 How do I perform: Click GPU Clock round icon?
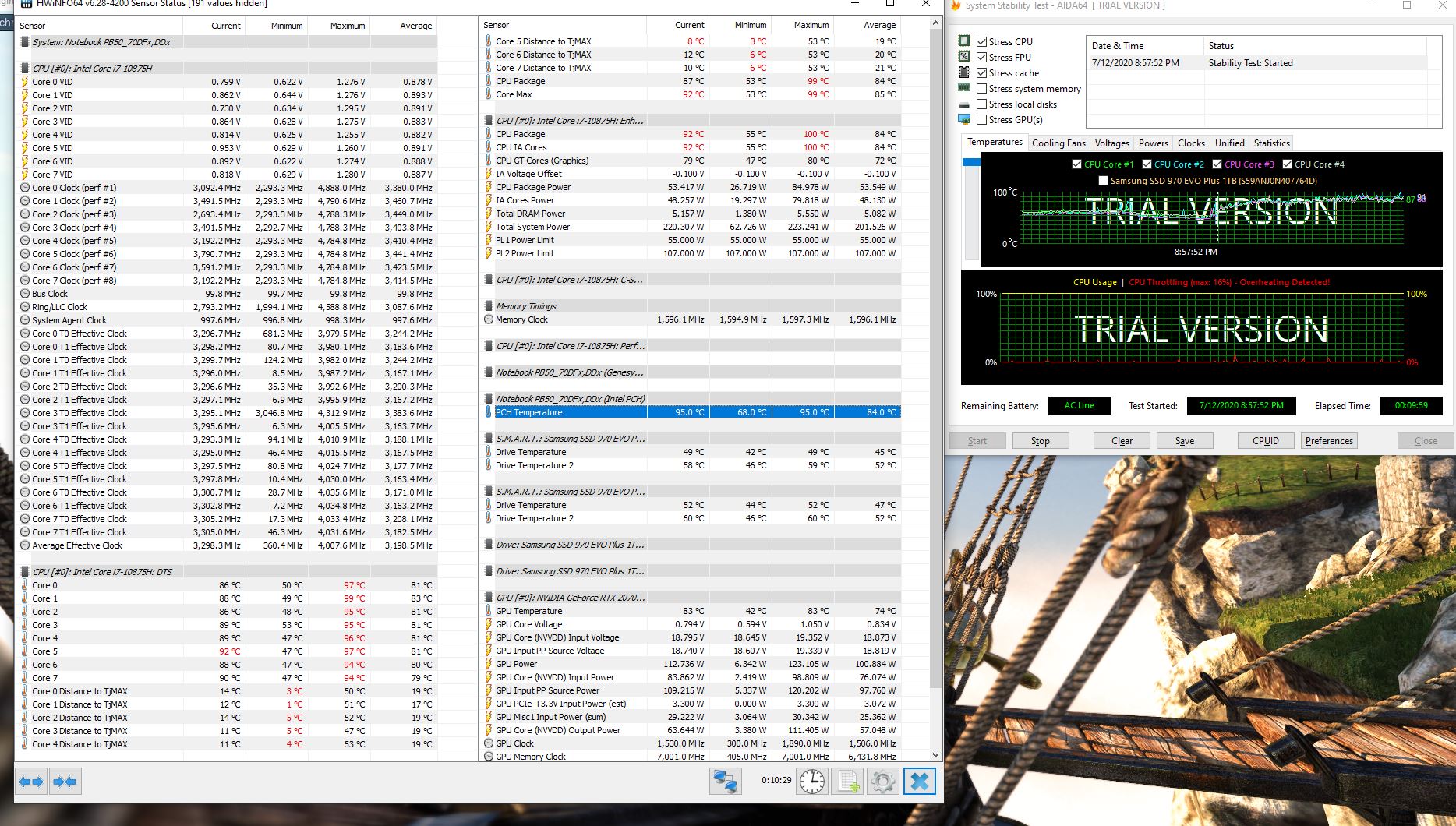pyautogui.click(x=489, y=743)
